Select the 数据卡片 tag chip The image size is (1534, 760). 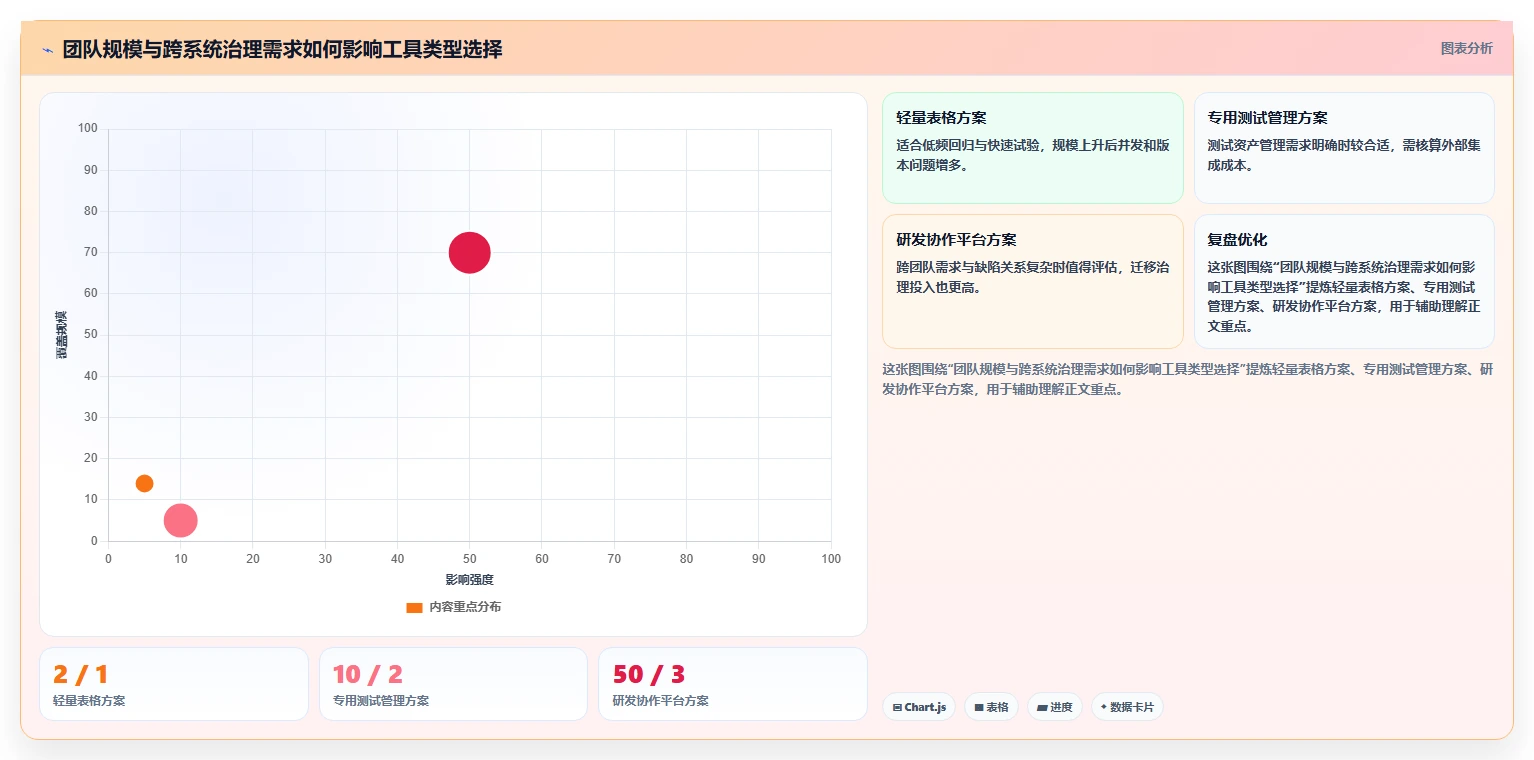pos(1127,707)
